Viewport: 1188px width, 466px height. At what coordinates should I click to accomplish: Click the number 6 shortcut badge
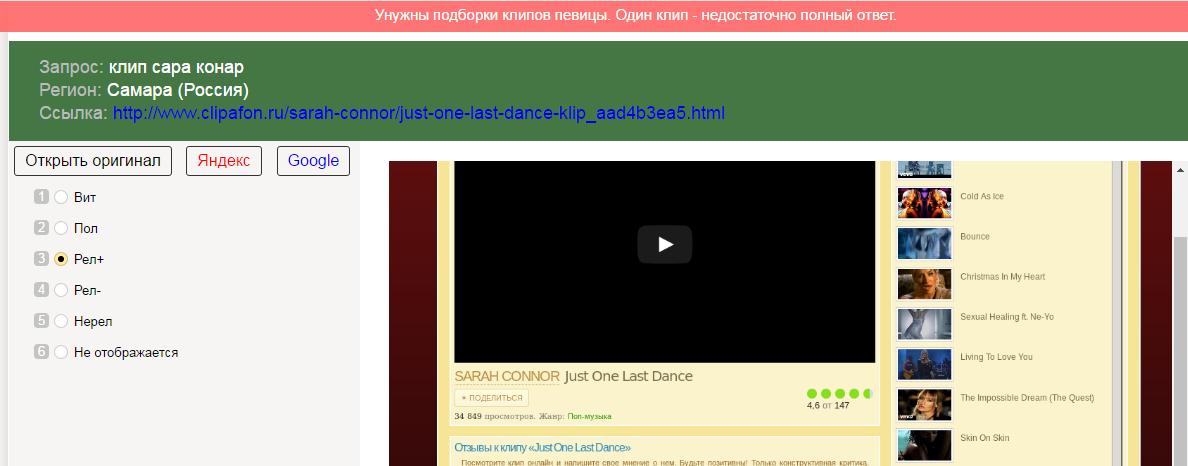41,352
